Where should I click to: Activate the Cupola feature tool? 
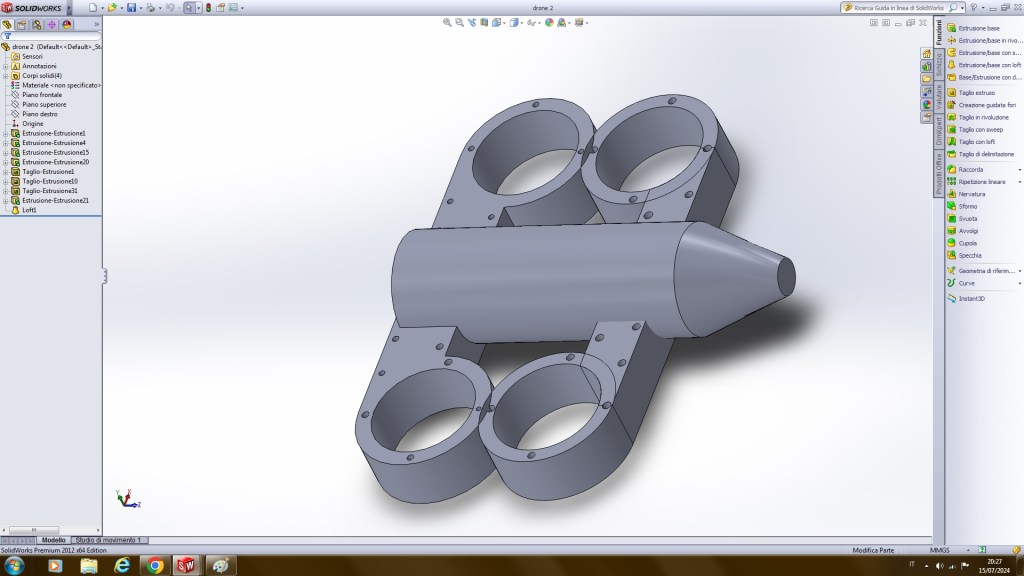[951, 243]
